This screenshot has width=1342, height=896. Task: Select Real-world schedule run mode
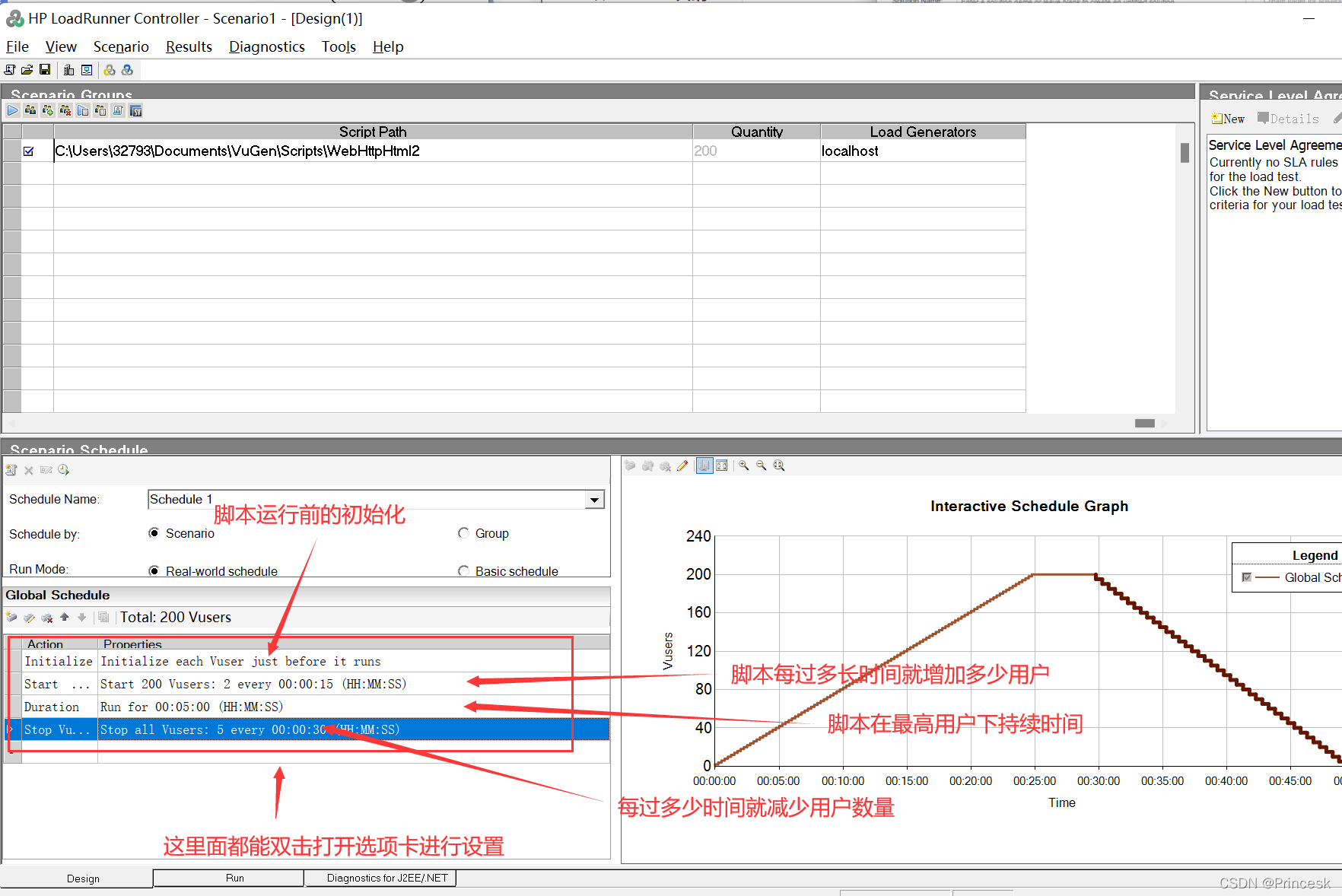pyautogui.click(x=154, y=570)
